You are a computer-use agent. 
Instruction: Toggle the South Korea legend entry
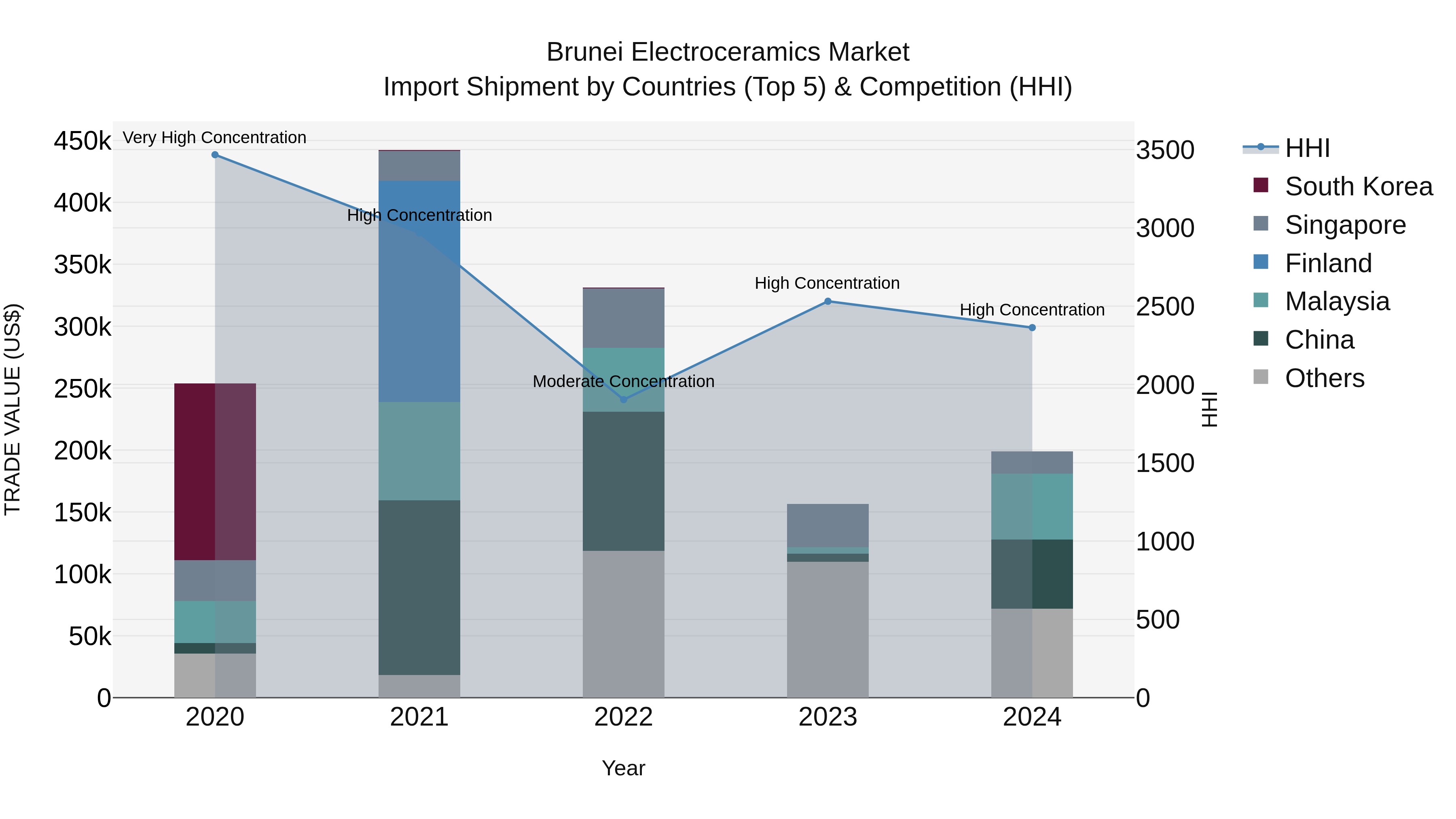click(x=1343, y=186)
